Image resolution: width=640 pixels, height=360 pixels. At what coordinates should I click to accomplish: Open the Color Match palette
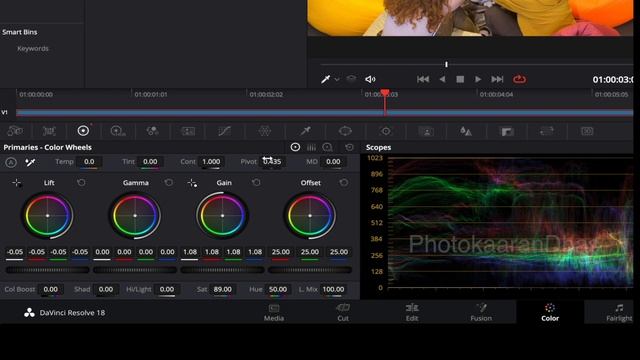(49, 131)
